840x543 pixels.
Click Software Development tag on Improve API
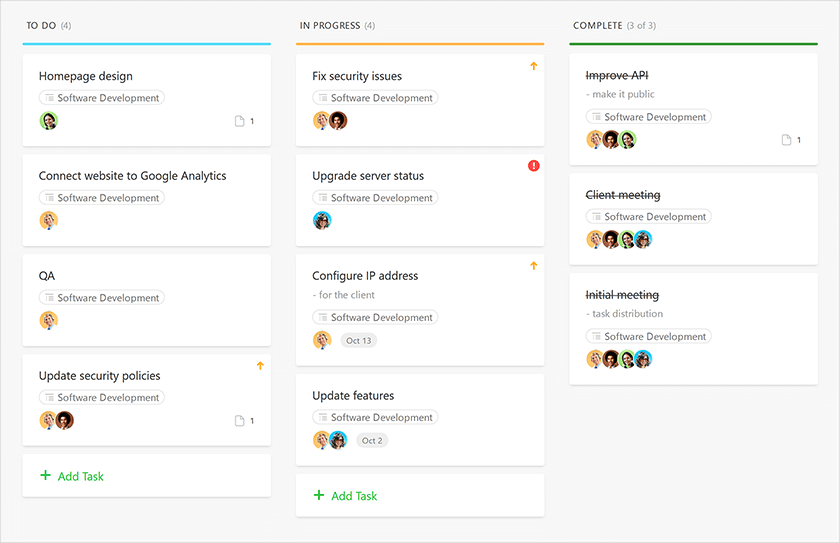[x=649, y=117]
